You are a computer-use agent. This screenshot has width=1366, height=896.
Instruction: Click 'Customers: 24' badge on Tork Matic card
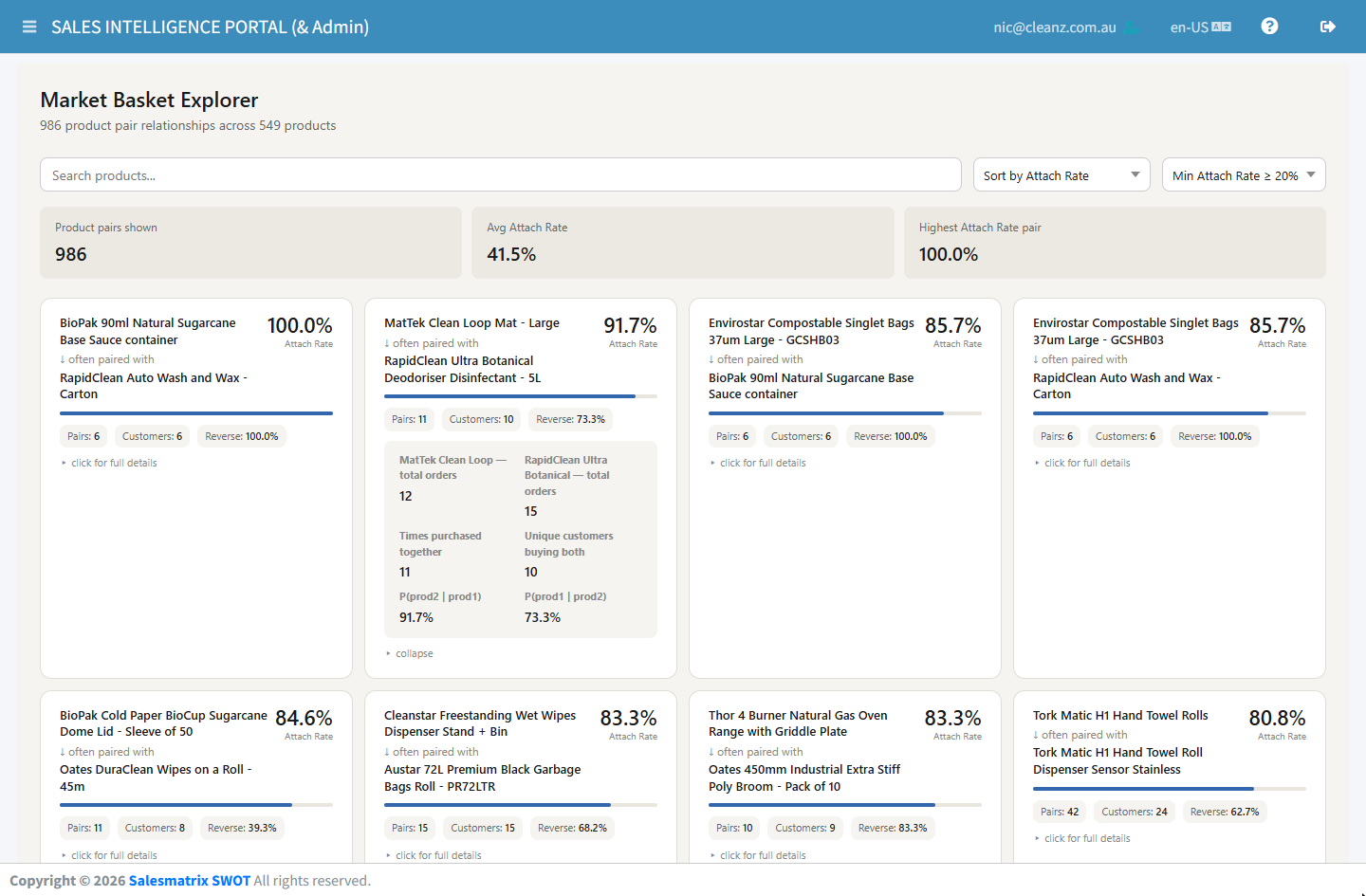[x=1135, y=812]
